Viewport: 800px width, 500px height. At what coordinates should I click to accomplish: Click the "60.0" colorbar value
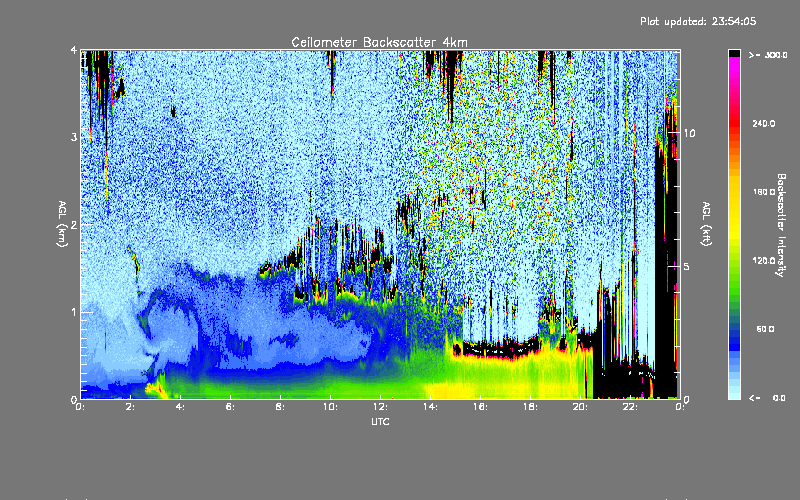765,329
